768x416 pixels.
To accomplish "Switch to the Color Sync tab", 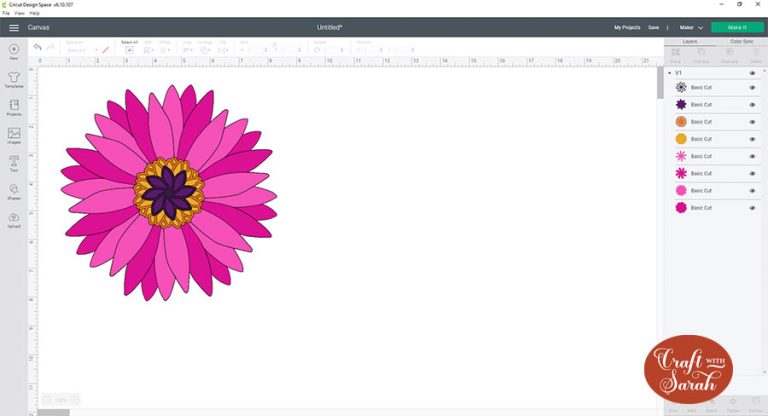I will 741,42.
